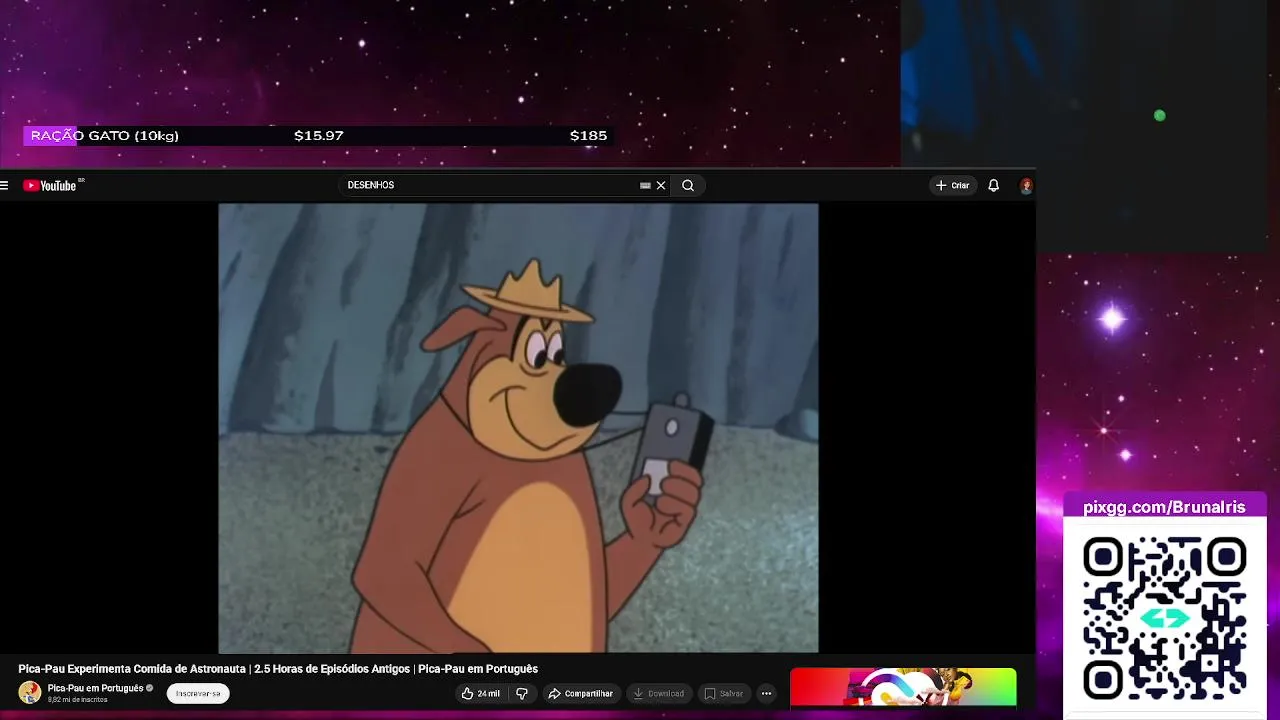Viewport: 1280px width, 720px height.
Task: Click the $185 goal amount
Action: click(x=588, y=136)
